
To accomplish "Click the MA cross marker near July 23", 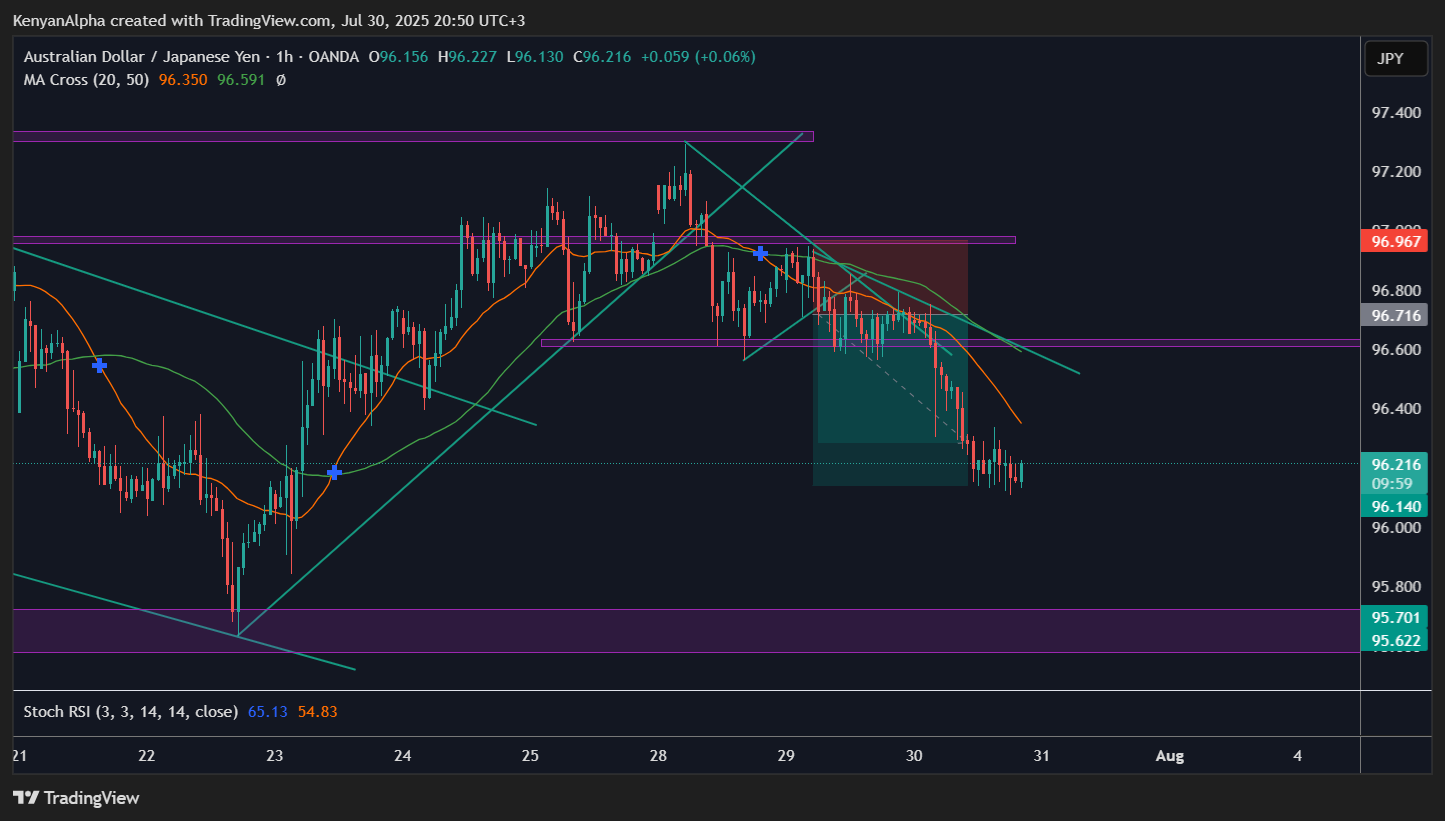I will click(x=334, y=472).
